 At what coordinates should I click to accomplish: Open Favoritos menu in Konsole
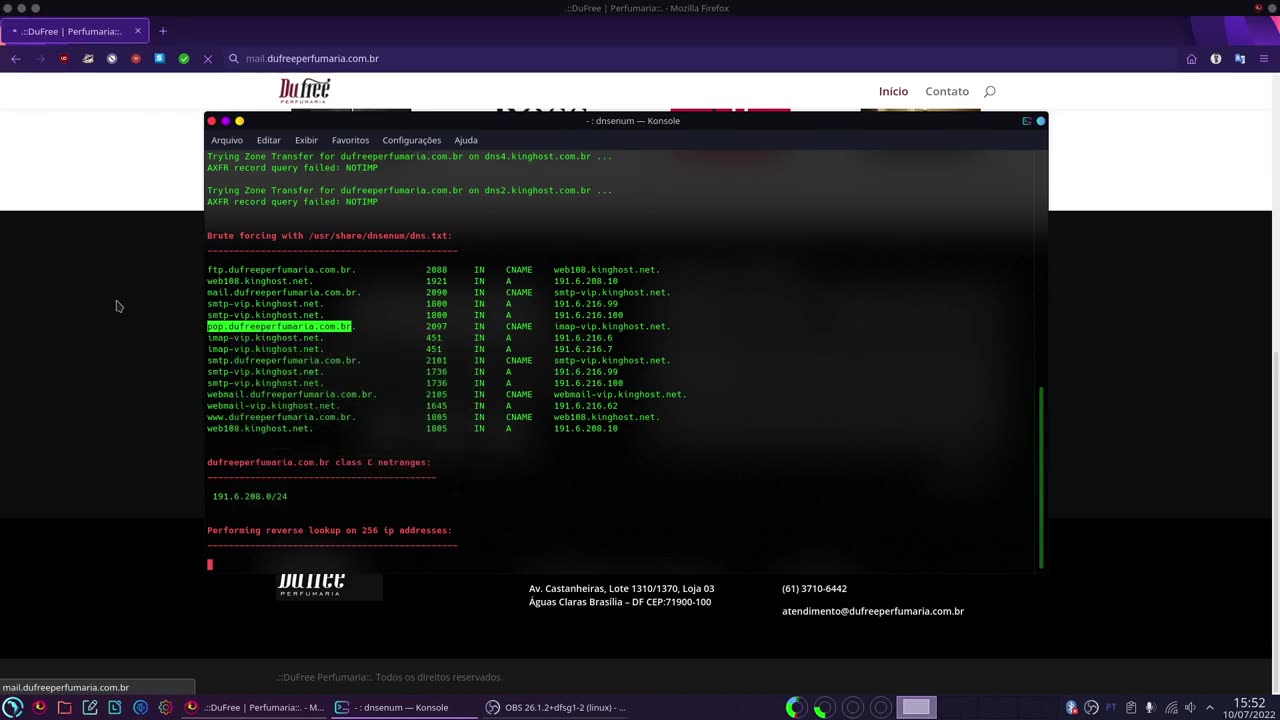350,140
